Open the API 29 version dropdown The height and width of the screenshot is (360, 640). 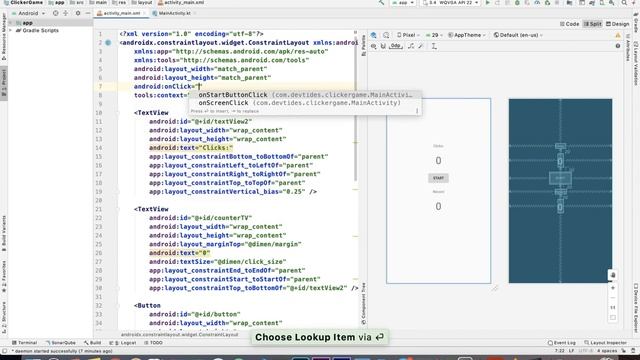434,35
